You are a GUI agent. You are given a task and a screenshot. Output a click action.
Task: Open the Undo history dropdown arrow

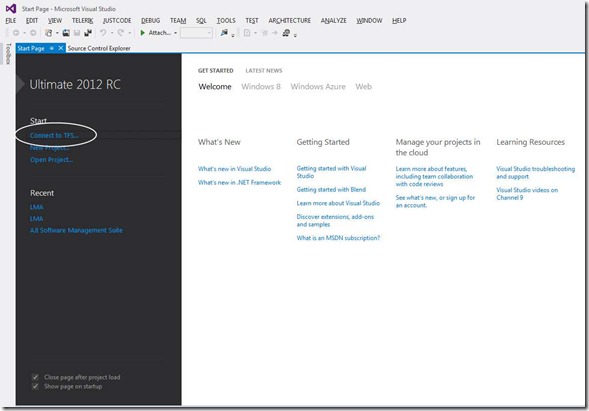coord(112,33)
